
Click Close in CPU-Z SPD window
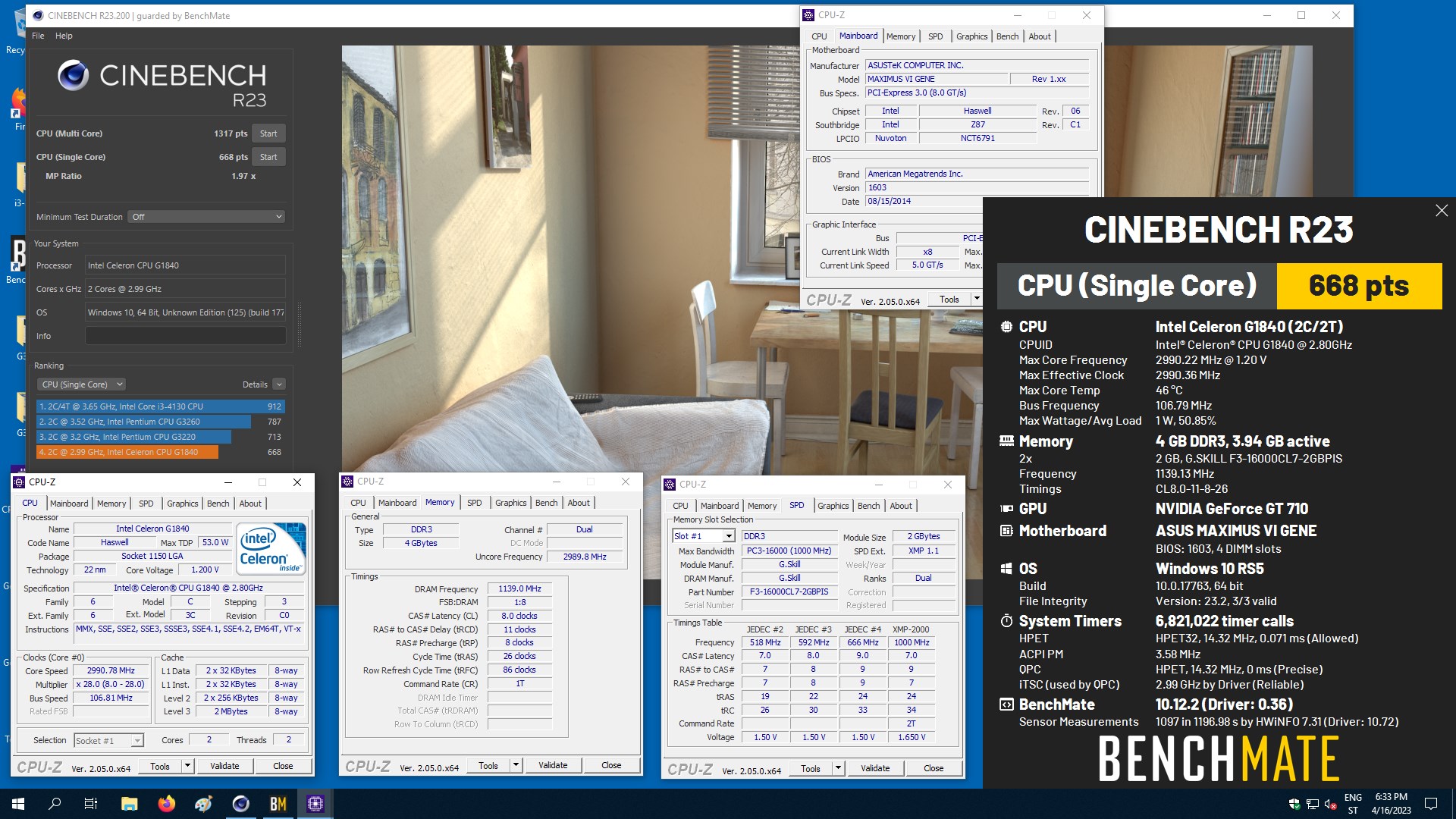(934, 768)
